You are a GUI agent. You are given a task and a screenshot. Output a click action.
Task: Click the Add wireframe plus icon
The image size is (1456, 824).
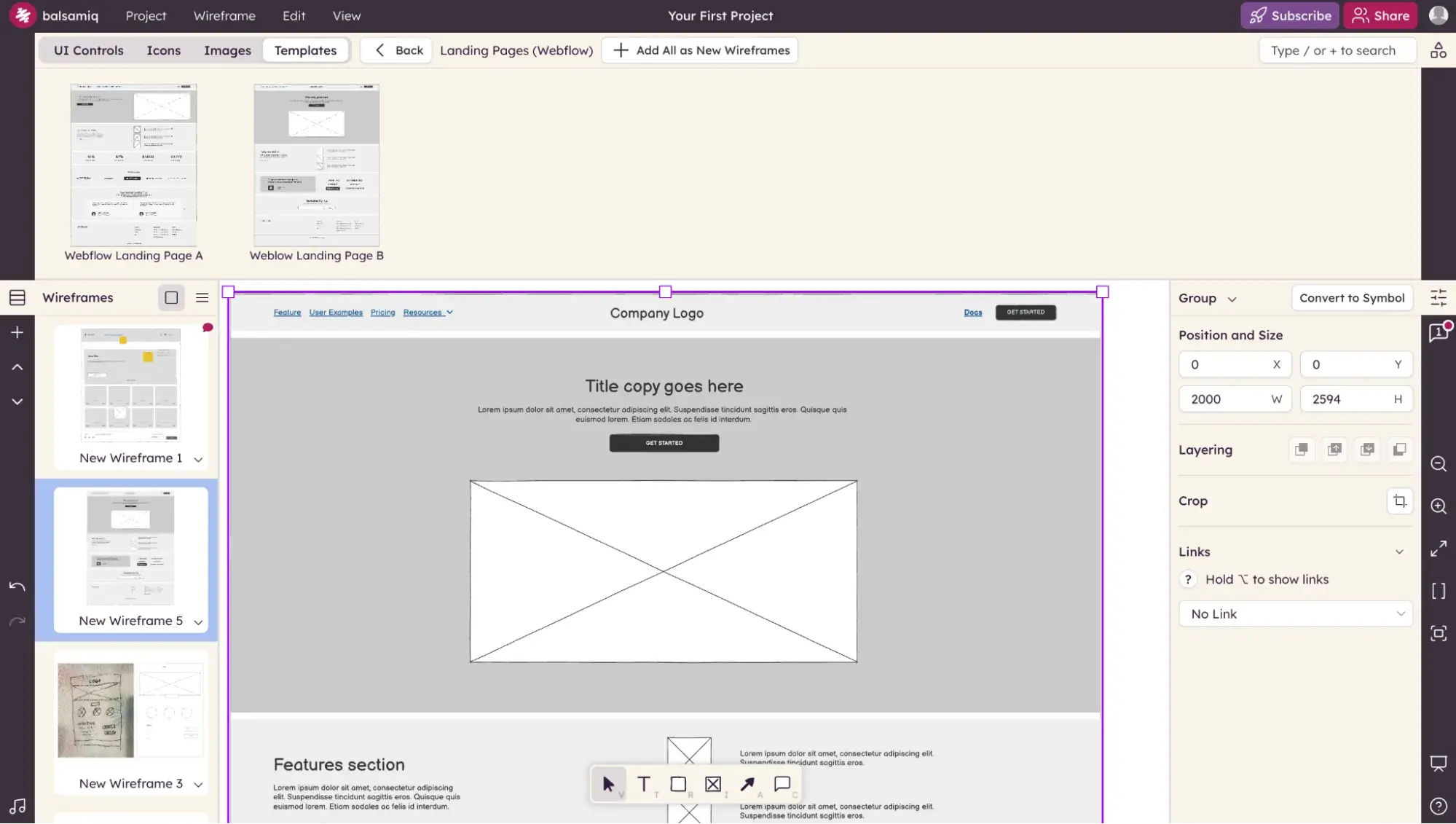click(x=17, y=332)
